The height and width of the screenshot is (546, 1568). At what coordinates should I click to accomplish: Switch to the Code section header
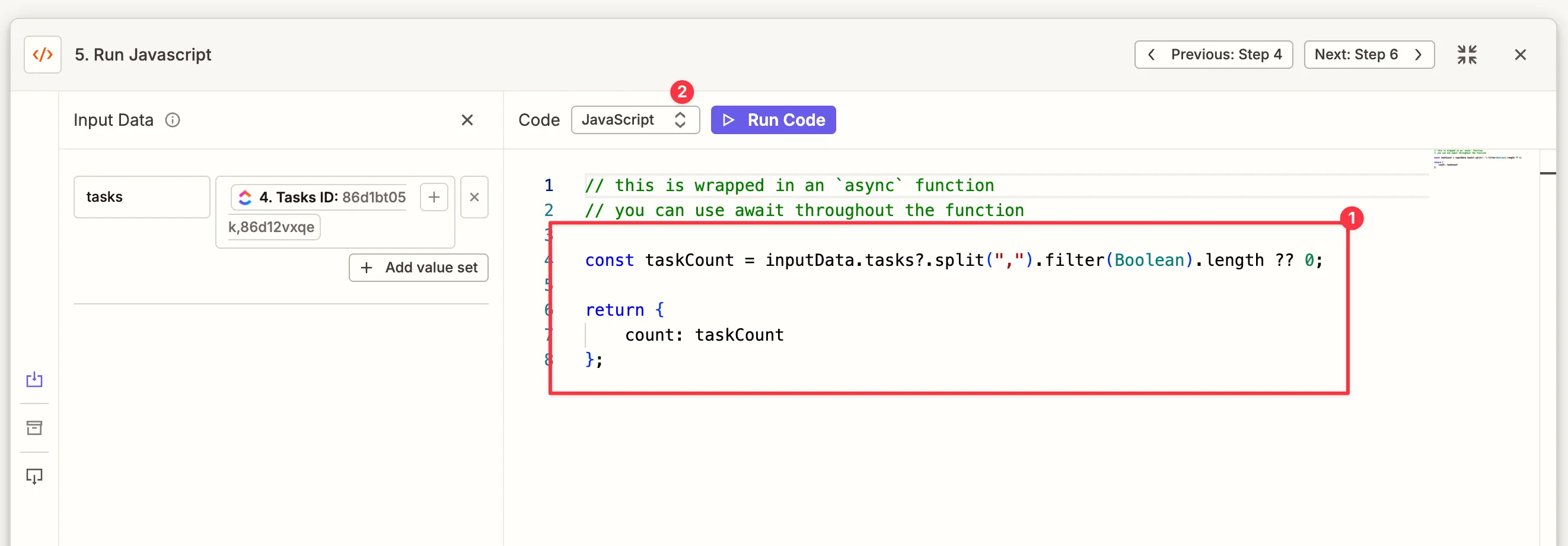click(x=538, y=119)
